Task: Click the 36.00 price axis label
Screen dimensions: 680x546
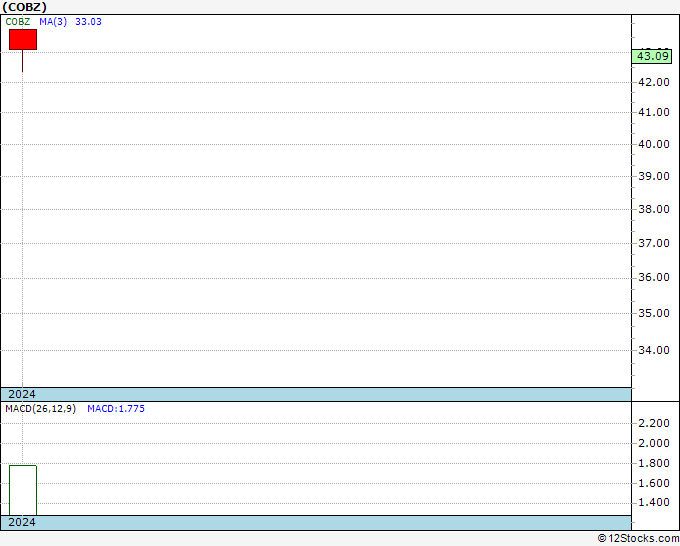Action: [x=654, y=277]
